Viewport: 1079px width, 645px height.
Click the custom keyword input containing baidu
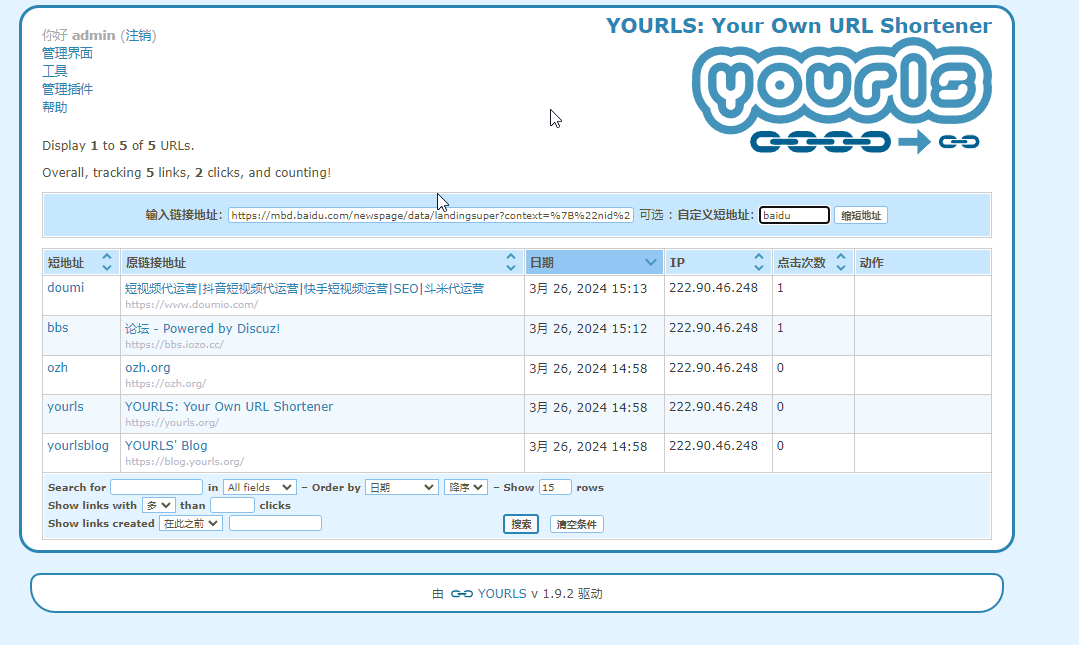click(x=794, y=215)
